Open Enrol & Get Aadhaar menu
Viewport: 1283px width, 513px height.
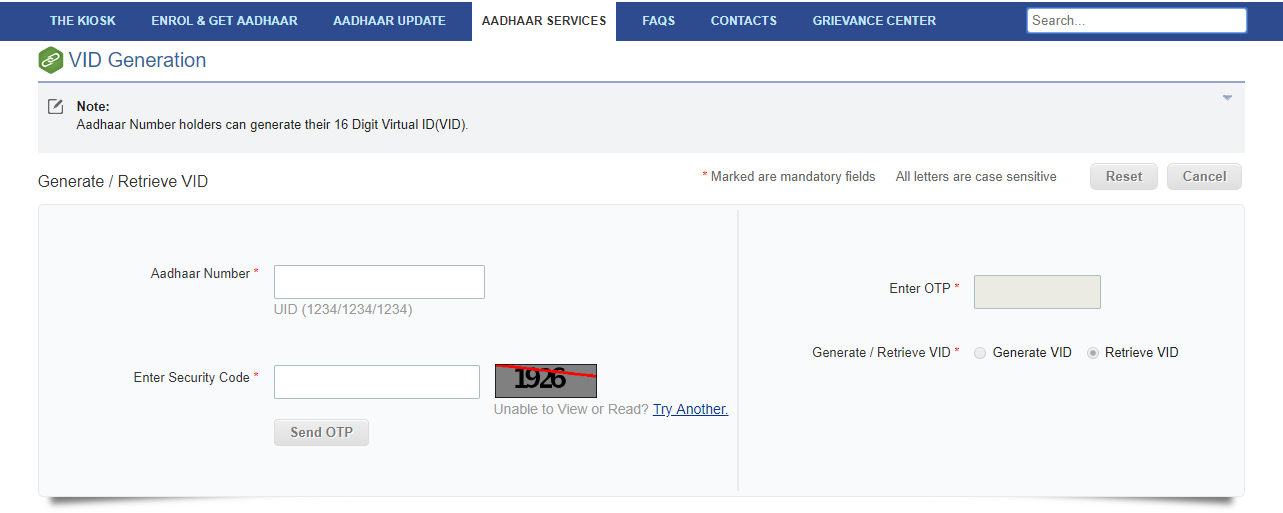pyautogui.click(x=224, y=21)
